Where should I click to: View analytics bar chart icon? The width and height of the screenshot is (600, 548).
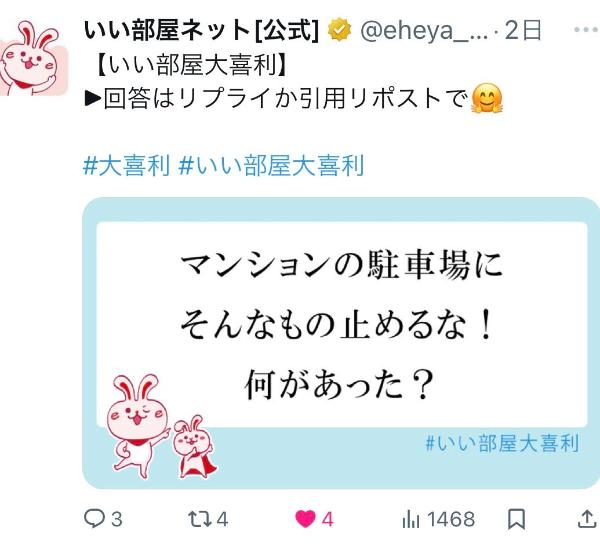(411, 519)
